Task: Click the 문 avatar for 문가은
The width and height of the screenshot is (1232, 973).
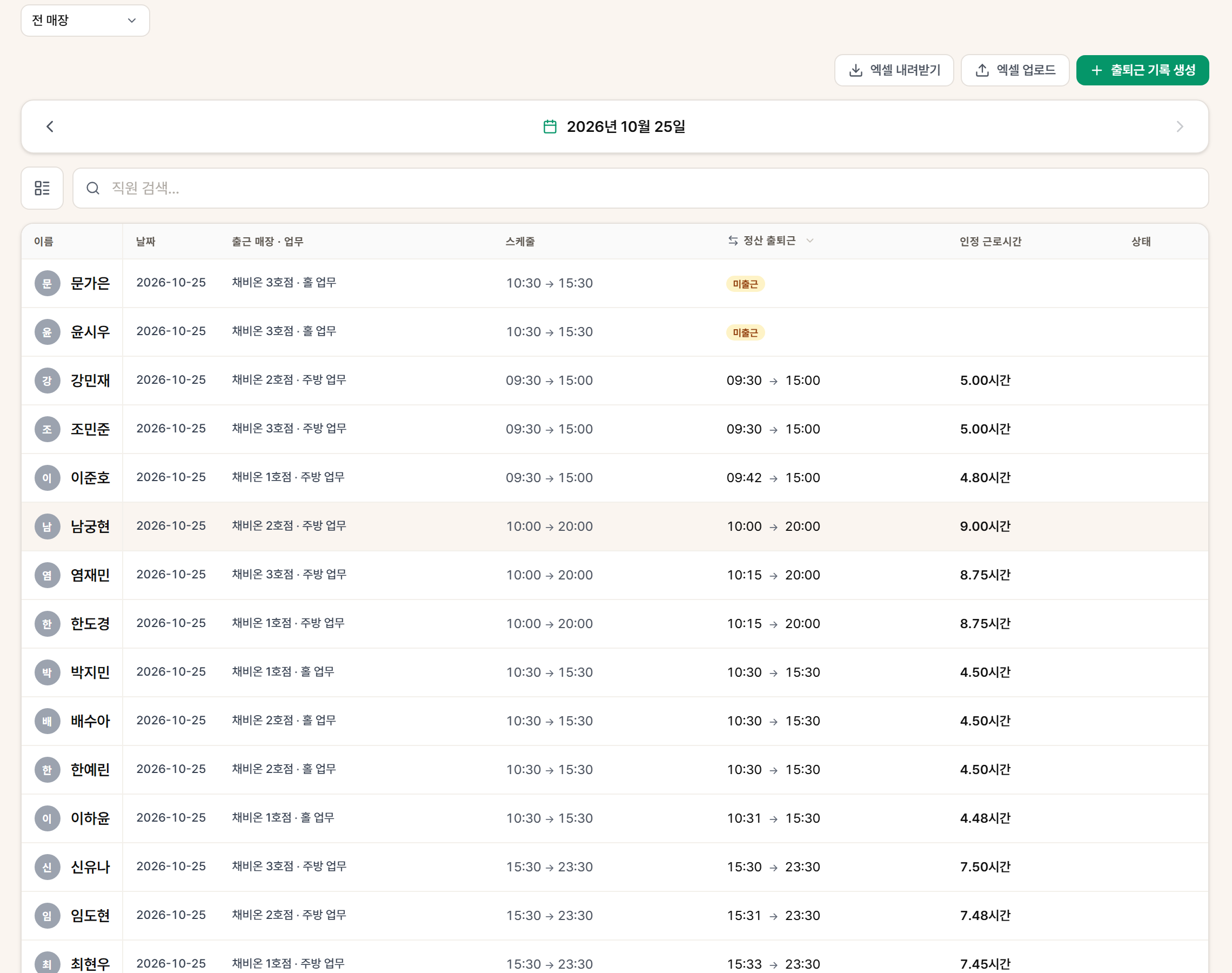Action: [47, 283]
